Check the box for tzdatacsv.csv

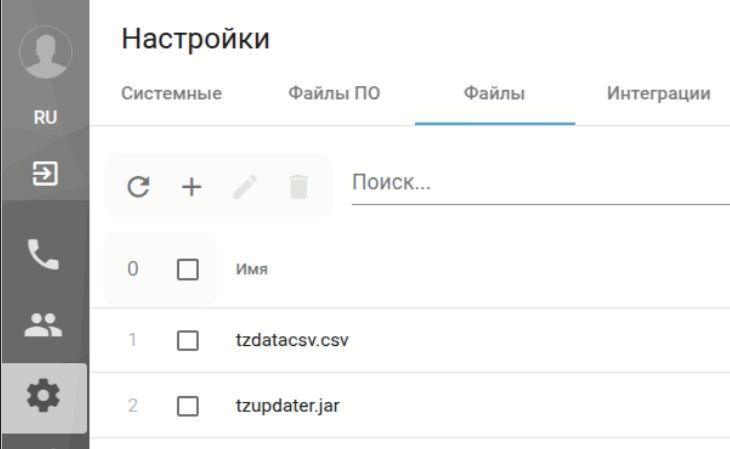188,341
